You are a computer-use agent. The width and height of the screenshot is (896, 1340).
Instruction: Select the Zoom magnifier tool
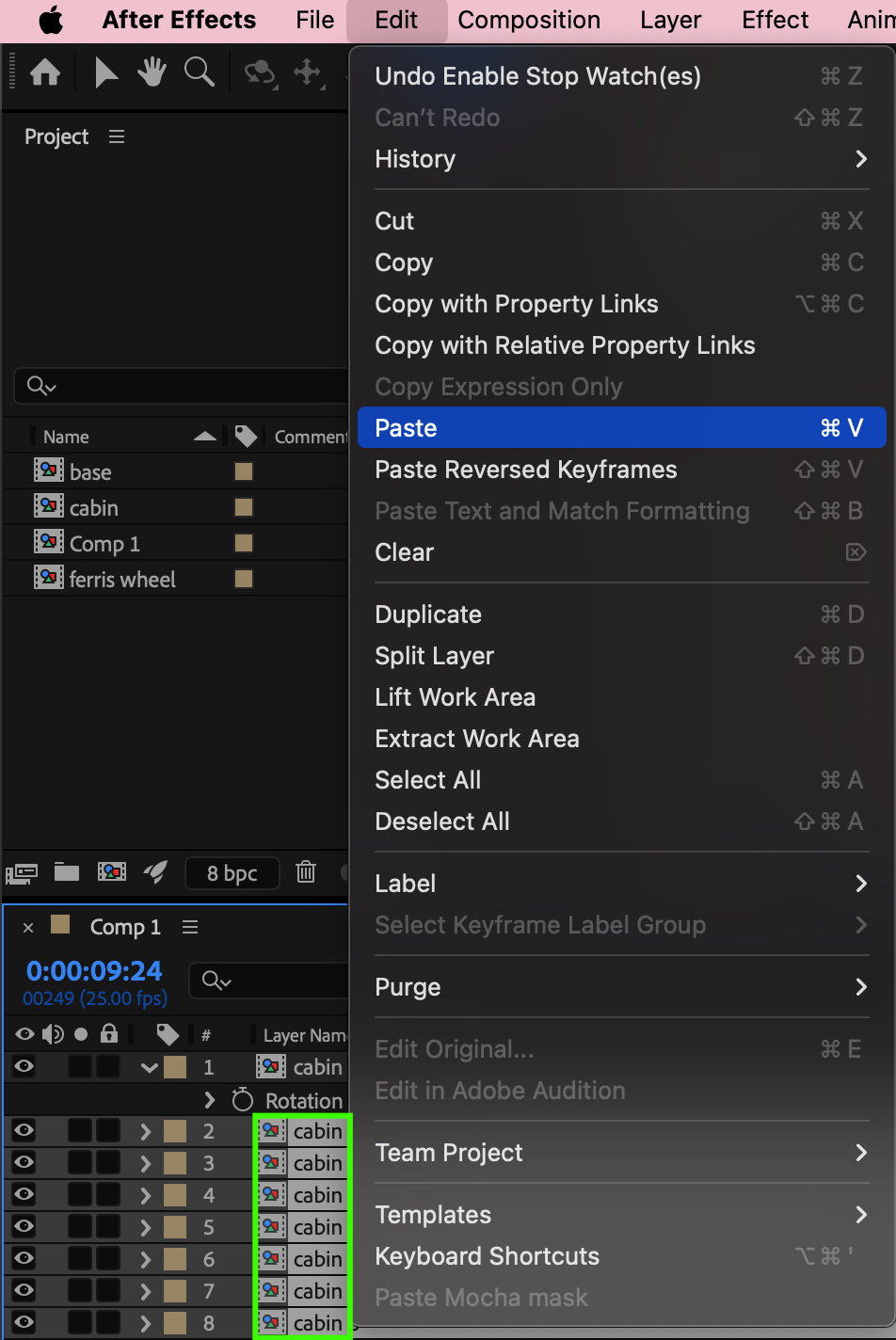coord(200,72)
